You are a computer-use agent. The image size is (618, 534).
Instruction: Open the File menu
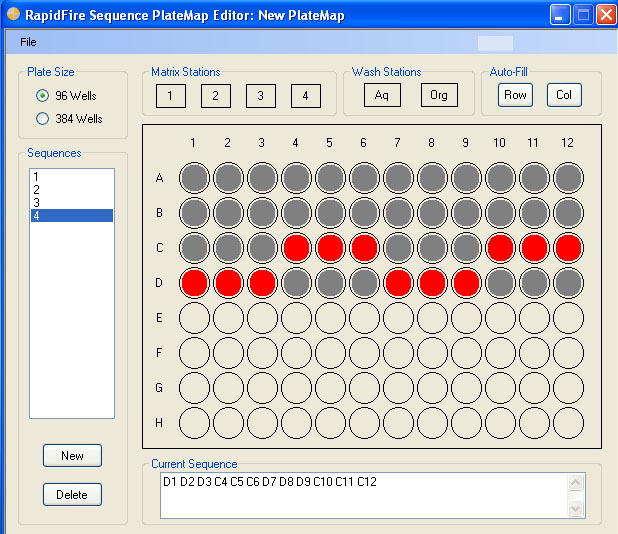[28, 42]
